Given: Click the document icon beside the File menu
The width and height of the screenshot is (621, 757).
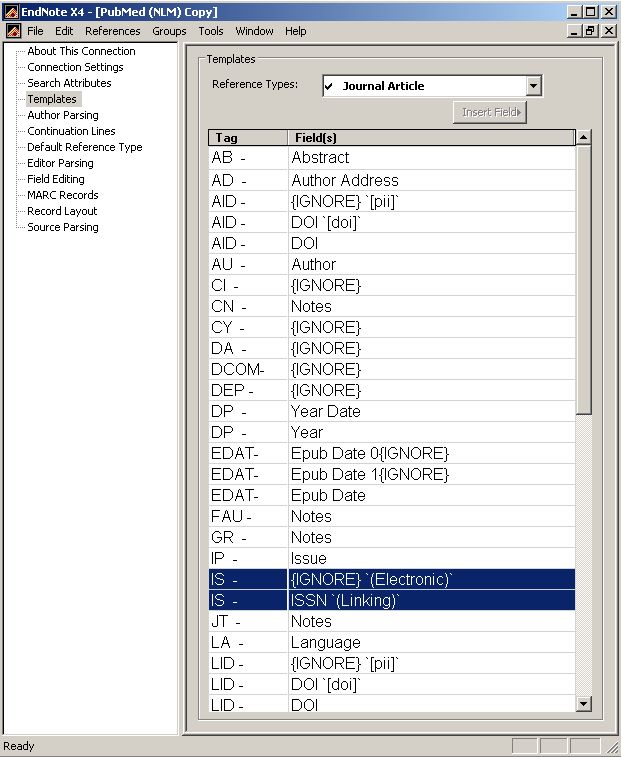Looking at the screenshot, I should click(x=14, y=31).
